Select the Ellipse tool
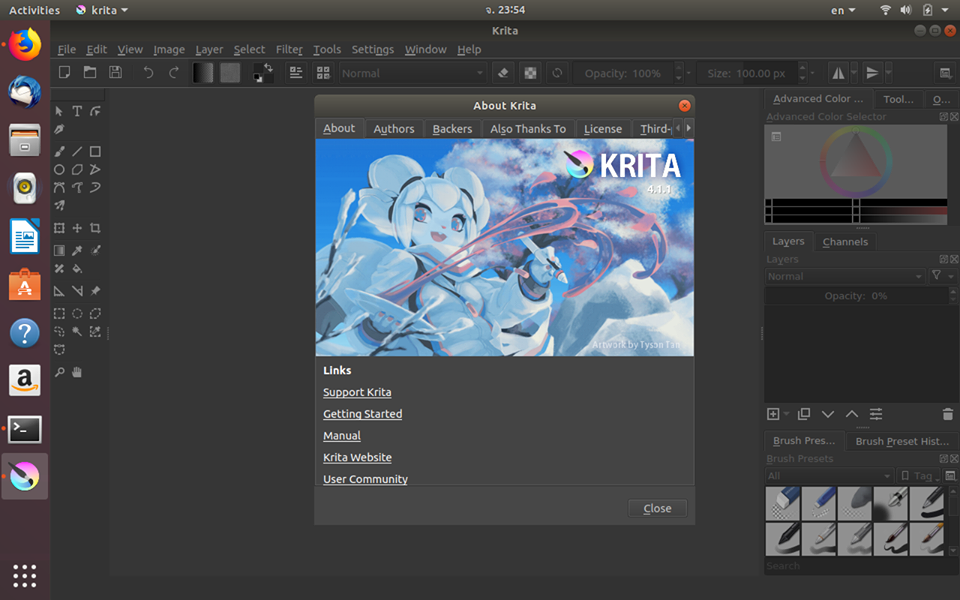The height and width of the screenshot is (600, 960). tap(59, 170)
